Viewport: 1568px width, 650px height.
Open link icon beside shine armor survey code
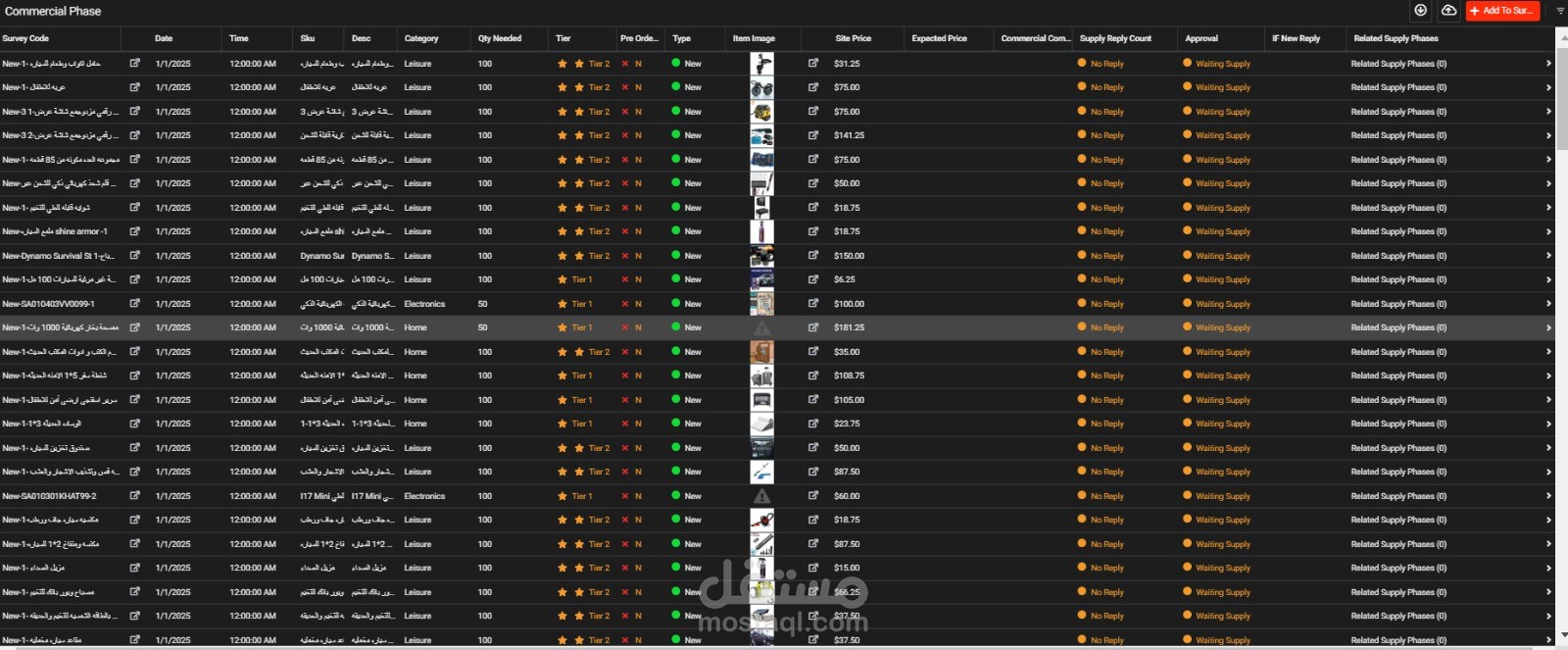(135, 231)
